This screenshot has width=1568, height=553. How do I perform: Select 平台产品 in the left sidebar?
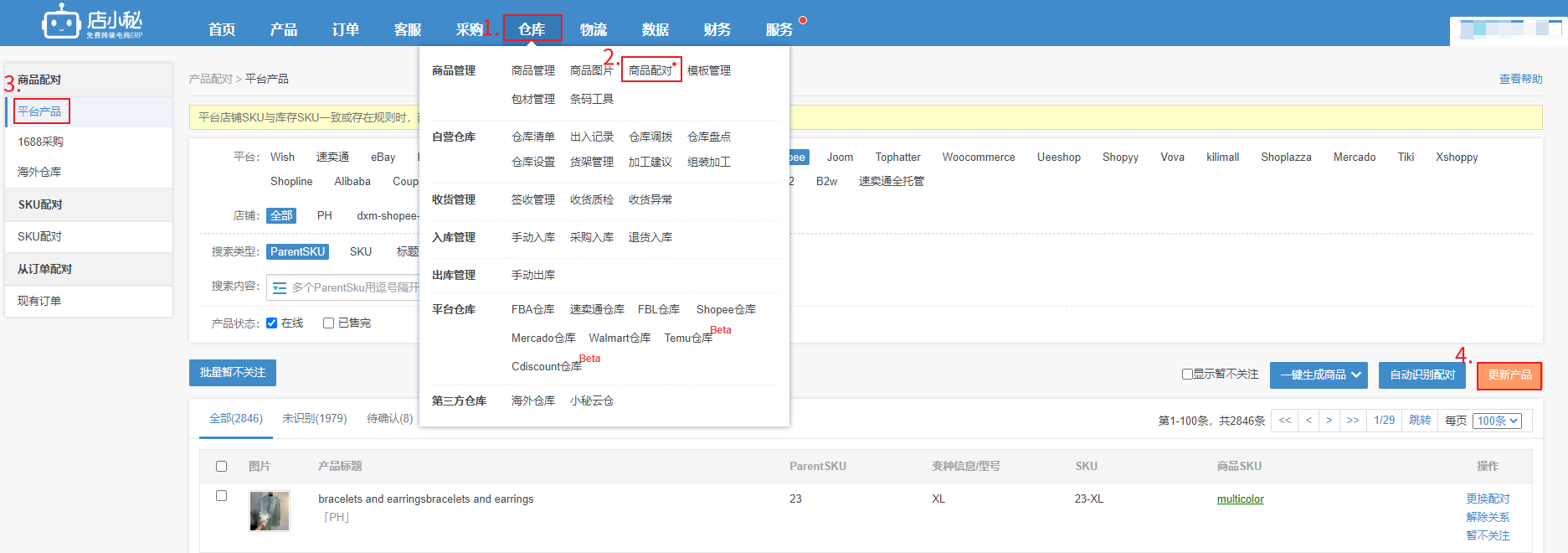pyautogui.click(x=39, y=111)
